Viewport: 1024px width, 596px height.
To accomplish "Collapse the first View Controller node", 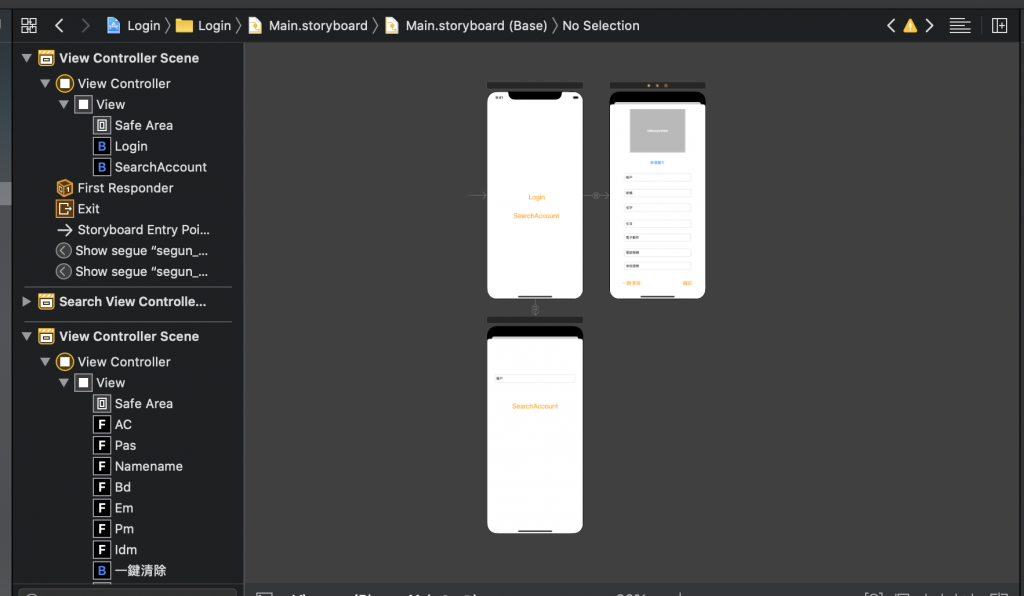I will pyautogui.click(x=45, y=84).
